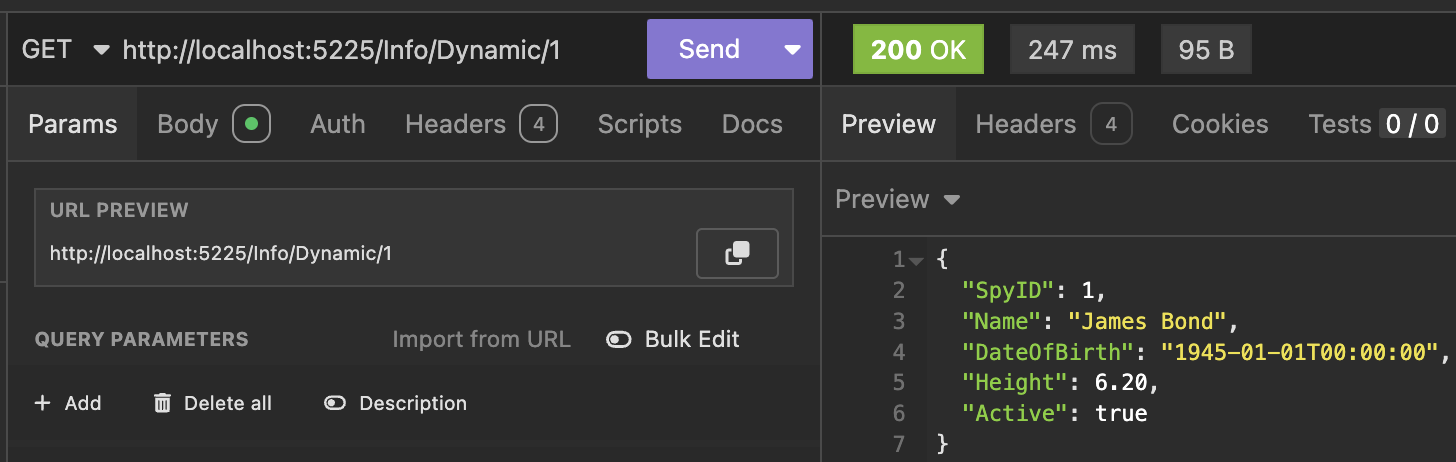
Task: Send the GET request
Action: pyautogui.click(x=708, y=50)
